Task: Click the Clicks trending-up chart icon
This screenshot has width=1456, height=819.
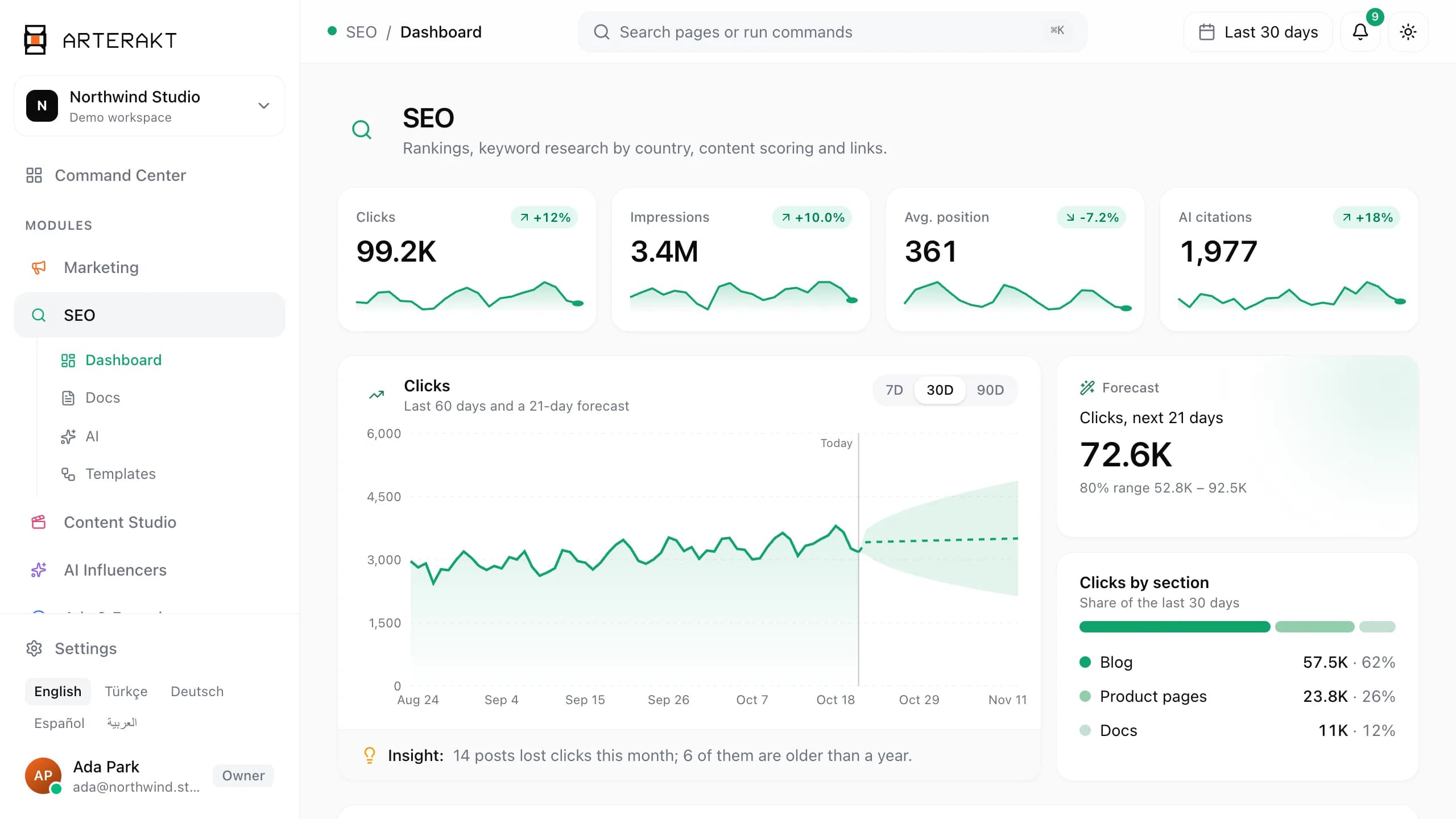Action: pyautogui.click(x=377, y=395)
